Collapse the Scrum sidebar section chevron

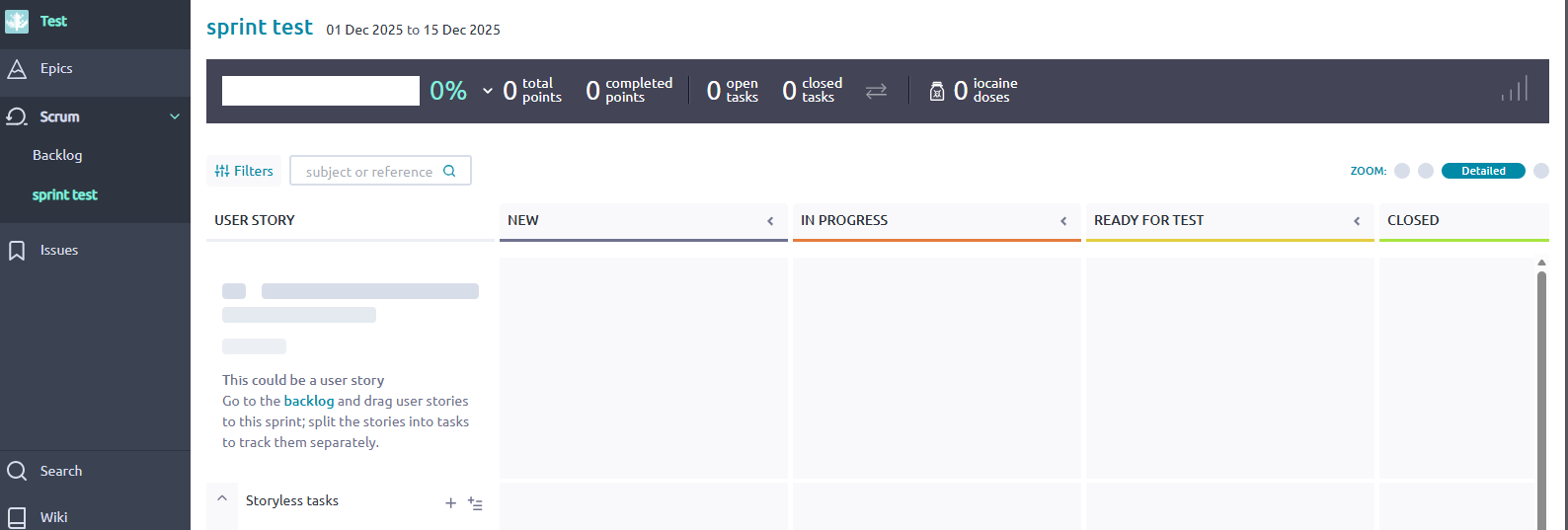click(x=175, y=116)
